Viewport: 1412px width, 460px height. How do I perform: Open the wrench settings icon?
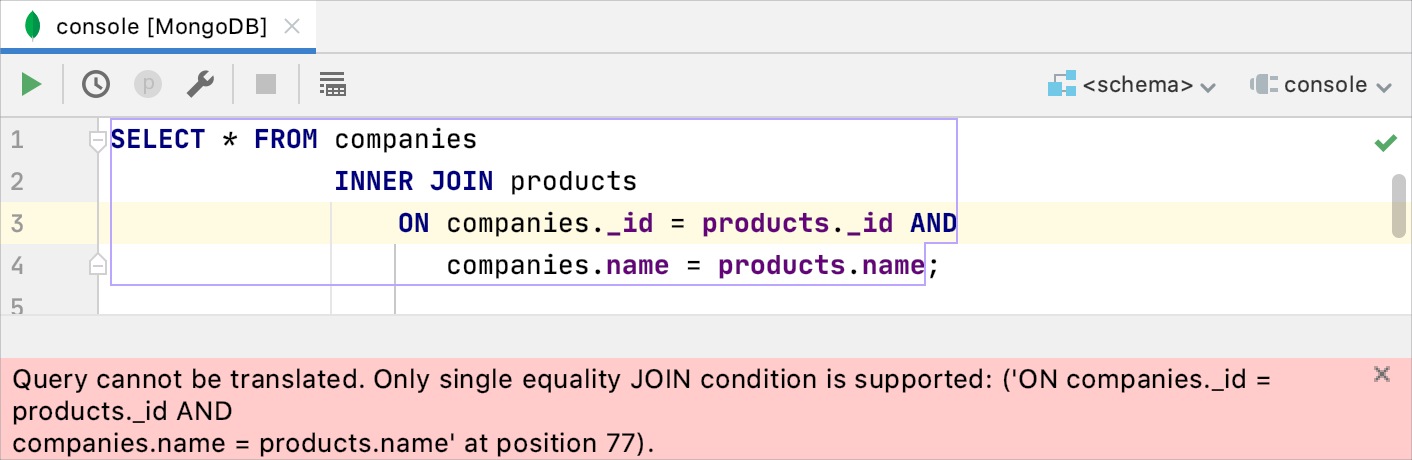(x=201, y=84)
